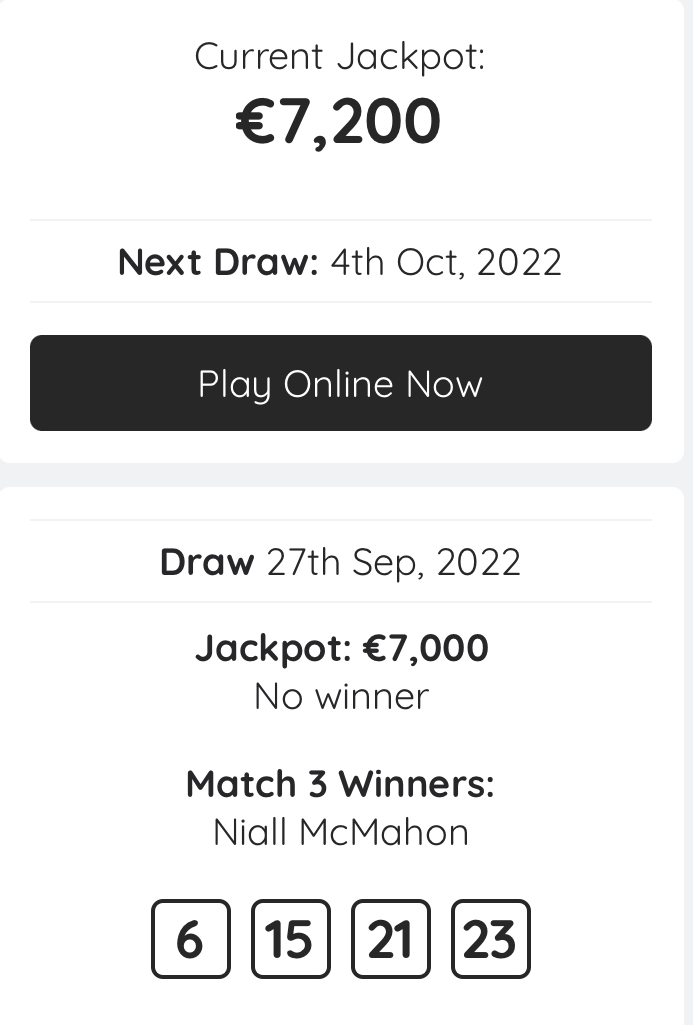The height and width of the screenshot is (1025, 693).
Task: Click the gray gap between the two cards
Action: 340,475
